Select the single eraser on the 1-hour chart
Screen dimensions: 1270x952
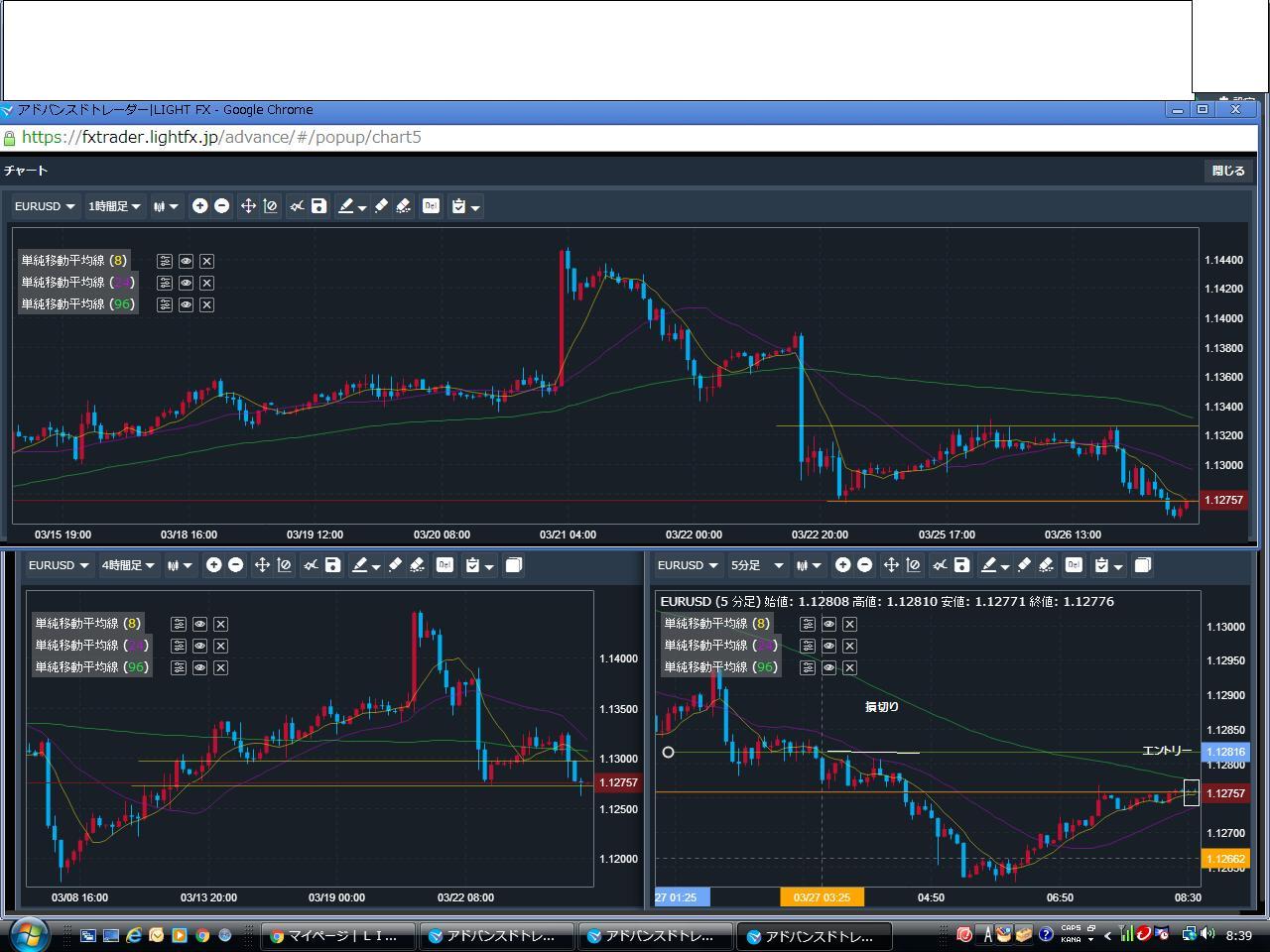pyautogui.click(x=381, y=206)
